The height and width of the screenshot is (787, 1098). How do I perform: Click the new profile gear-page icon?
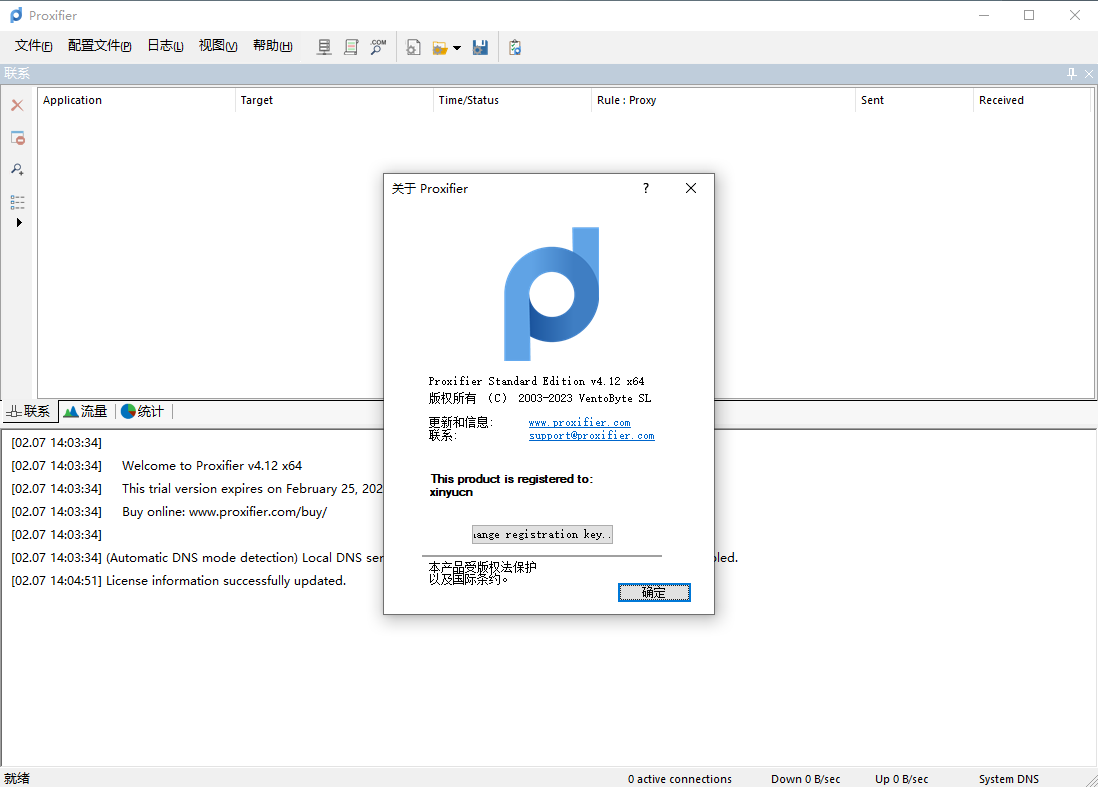pyautogui.click(x=413, y=47)
